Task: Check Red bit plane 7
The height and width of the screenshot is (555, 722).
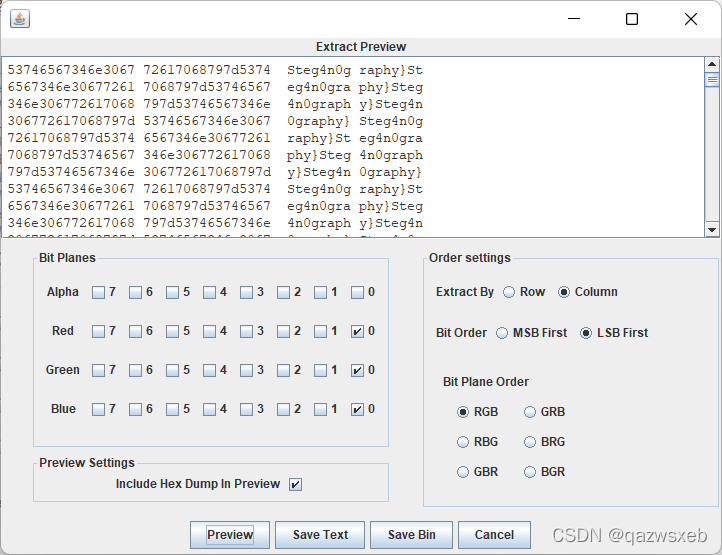Action: [x=99, y=332]
